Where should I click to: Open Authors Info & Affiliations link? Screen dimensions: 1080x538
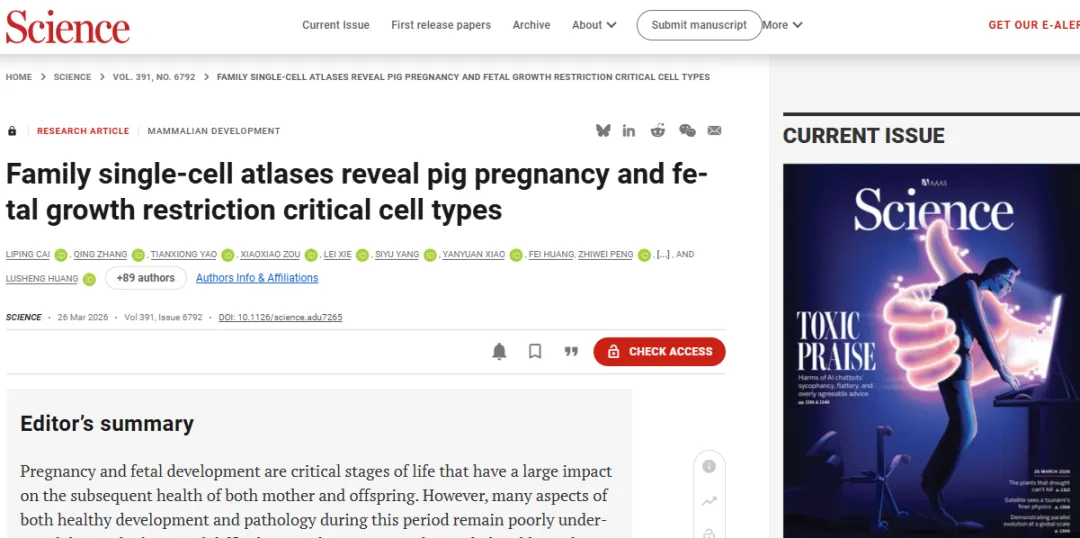(257, 278)
